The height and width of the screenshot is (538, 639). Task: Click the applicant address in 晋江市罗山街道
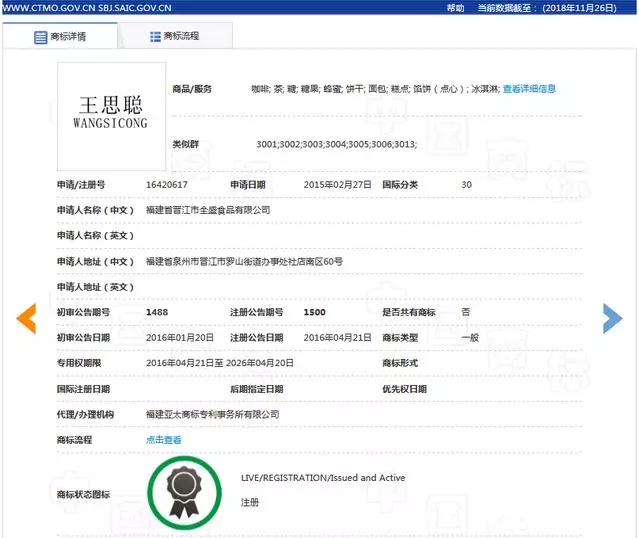[244, 261]
